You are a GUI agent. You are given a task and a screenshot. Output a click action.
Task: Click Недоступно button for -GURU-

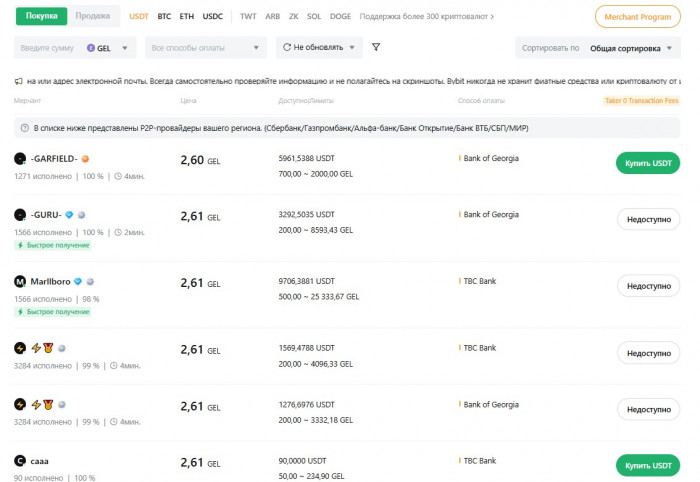(x=649, y=219)
